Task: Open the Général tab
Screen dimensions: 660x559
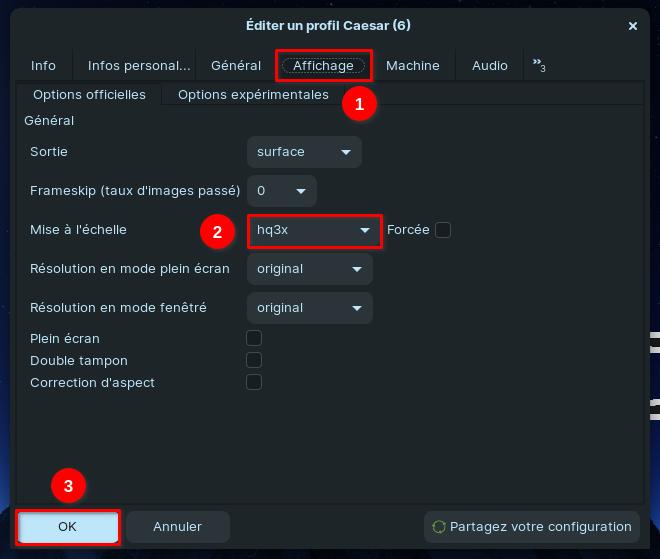Action: tap(236, 66)
